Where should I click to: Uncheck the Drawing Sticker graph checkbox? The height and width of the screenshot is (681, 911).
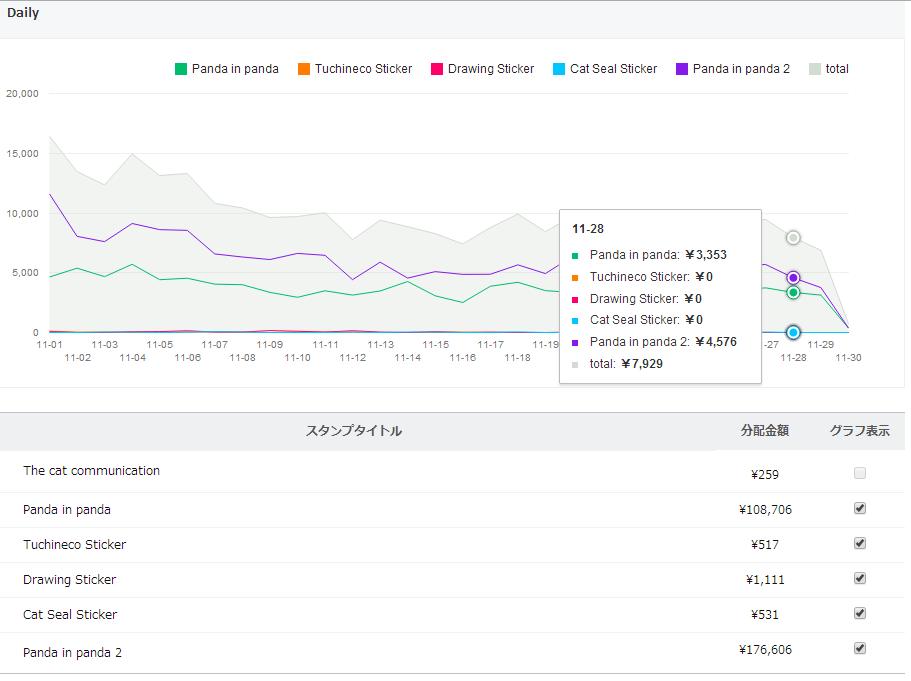pos(860,578)
